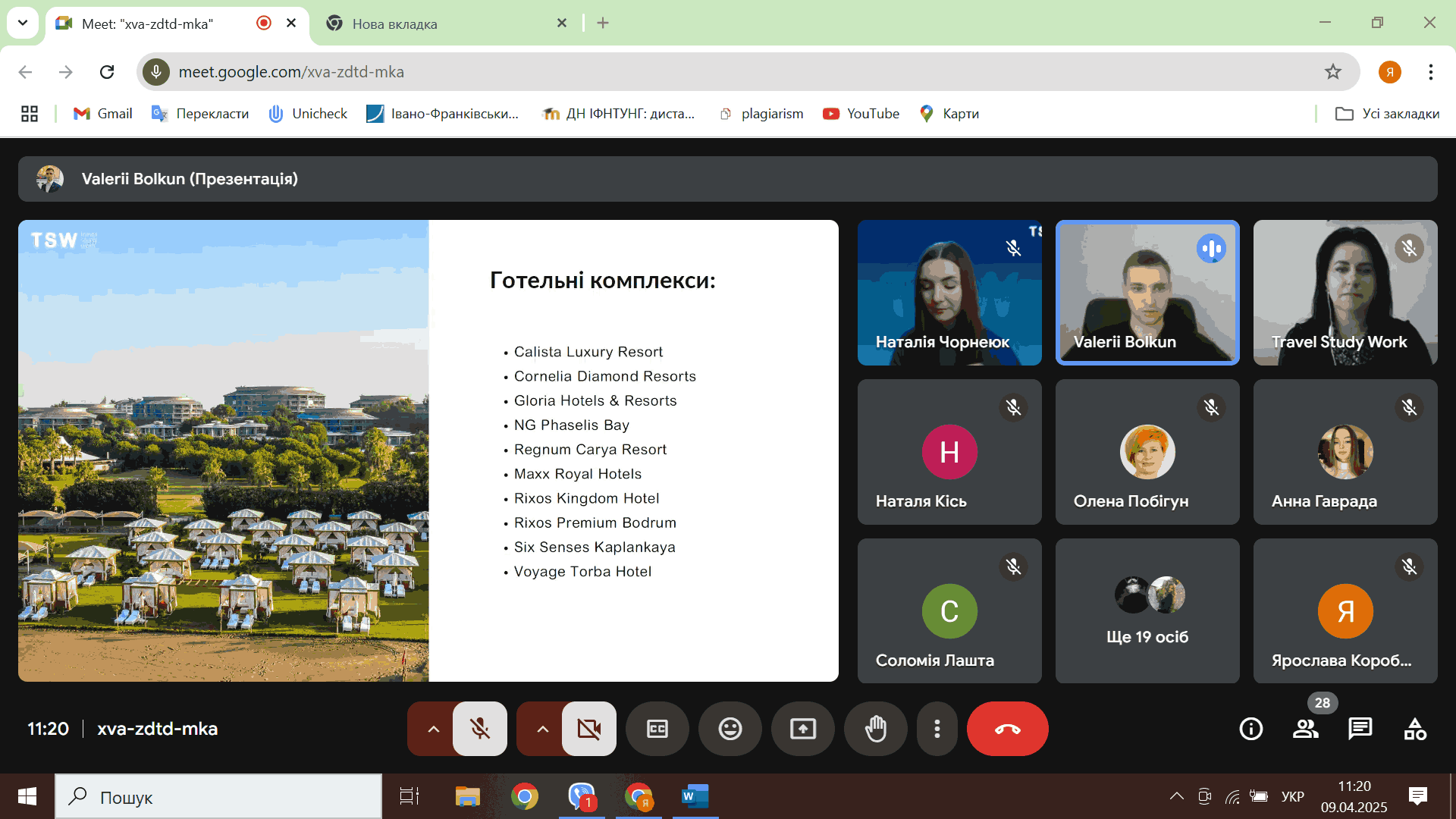
Task: Open the YouTube bookmark
Action: pyautogui.click(x=861, y=114)
